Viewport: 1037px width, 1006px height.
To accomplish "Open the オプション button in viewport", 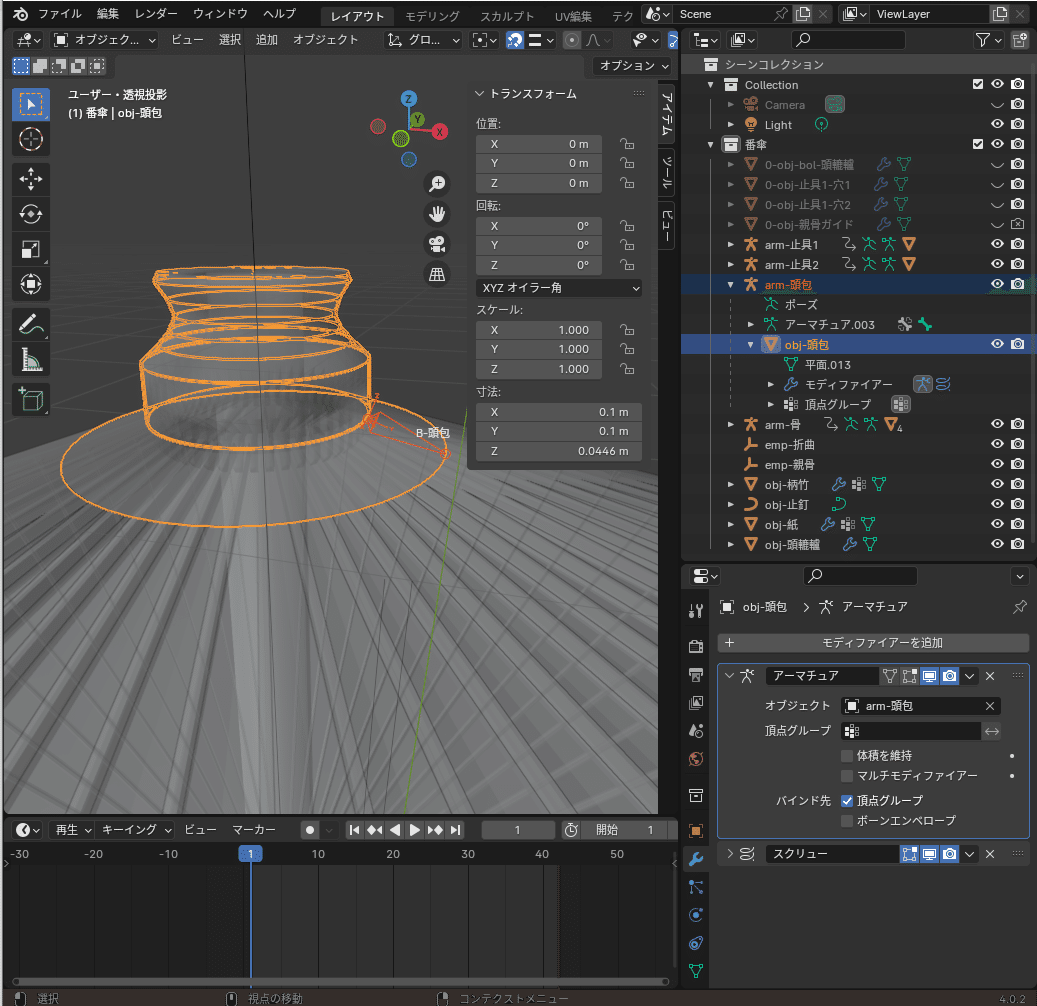I will [x=634, y=66].
